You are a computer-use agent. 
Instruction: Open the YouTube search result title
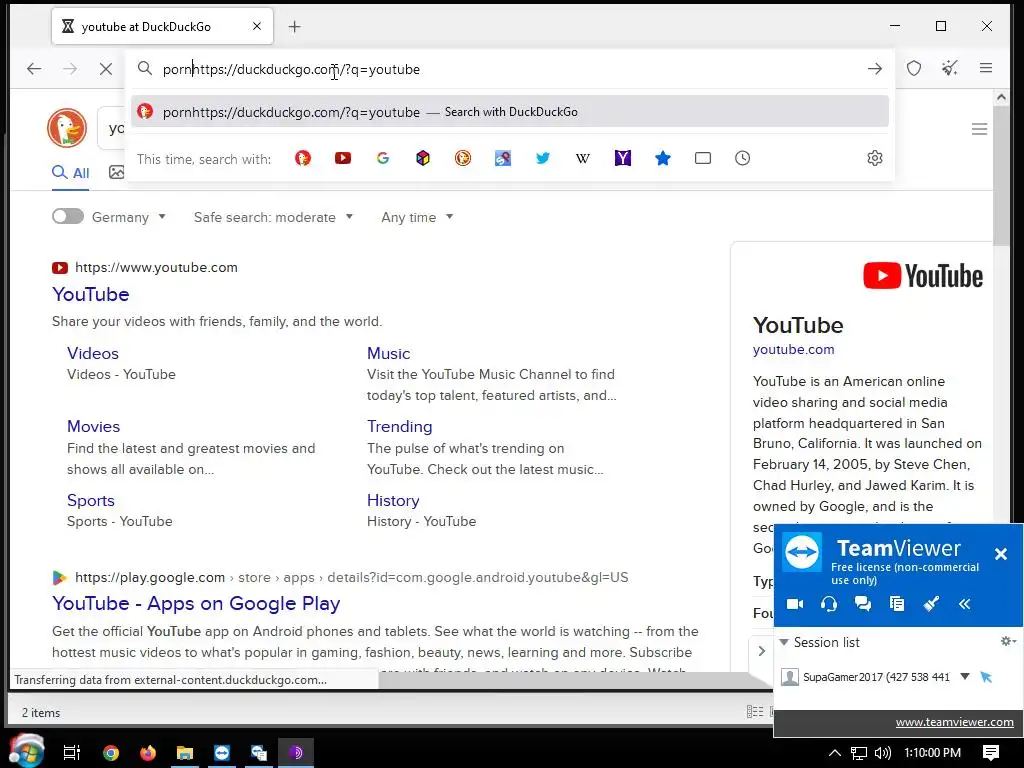click(91, 294)
